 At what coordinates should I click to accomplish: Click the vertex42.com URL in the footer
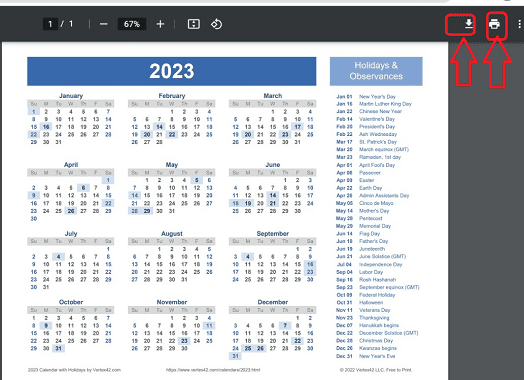coord(213,370)
